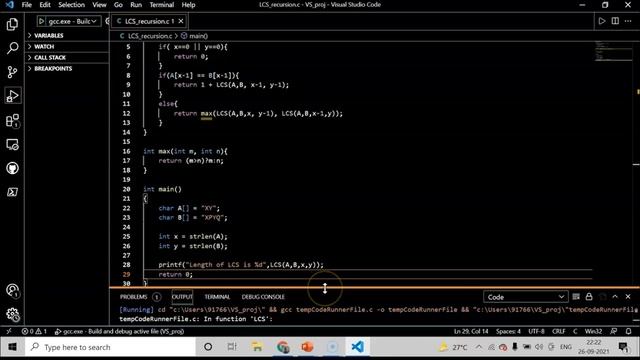Run code with the editor play button
The width and height of the screenshot is (640, 360).
[602, 21]
